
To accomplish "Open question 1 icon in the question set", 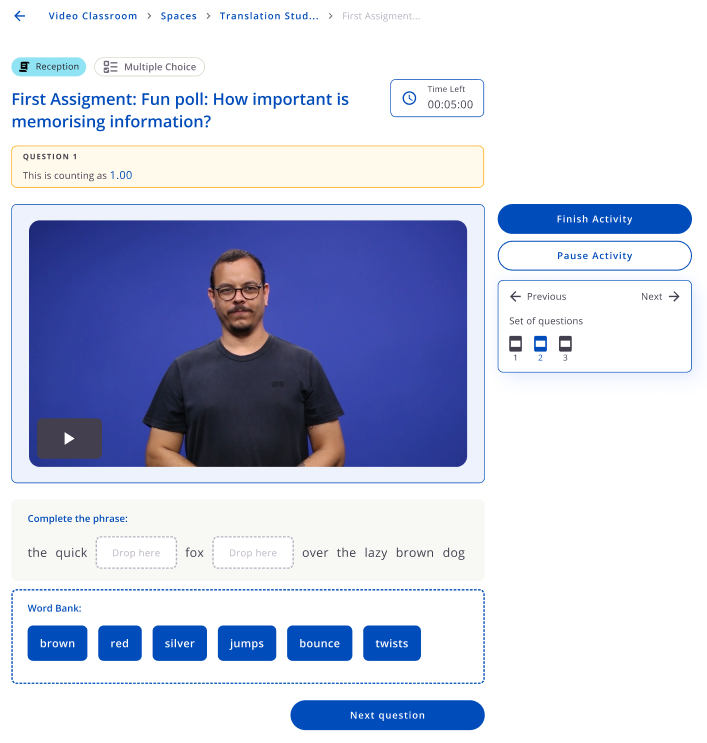I will point(516,344).
